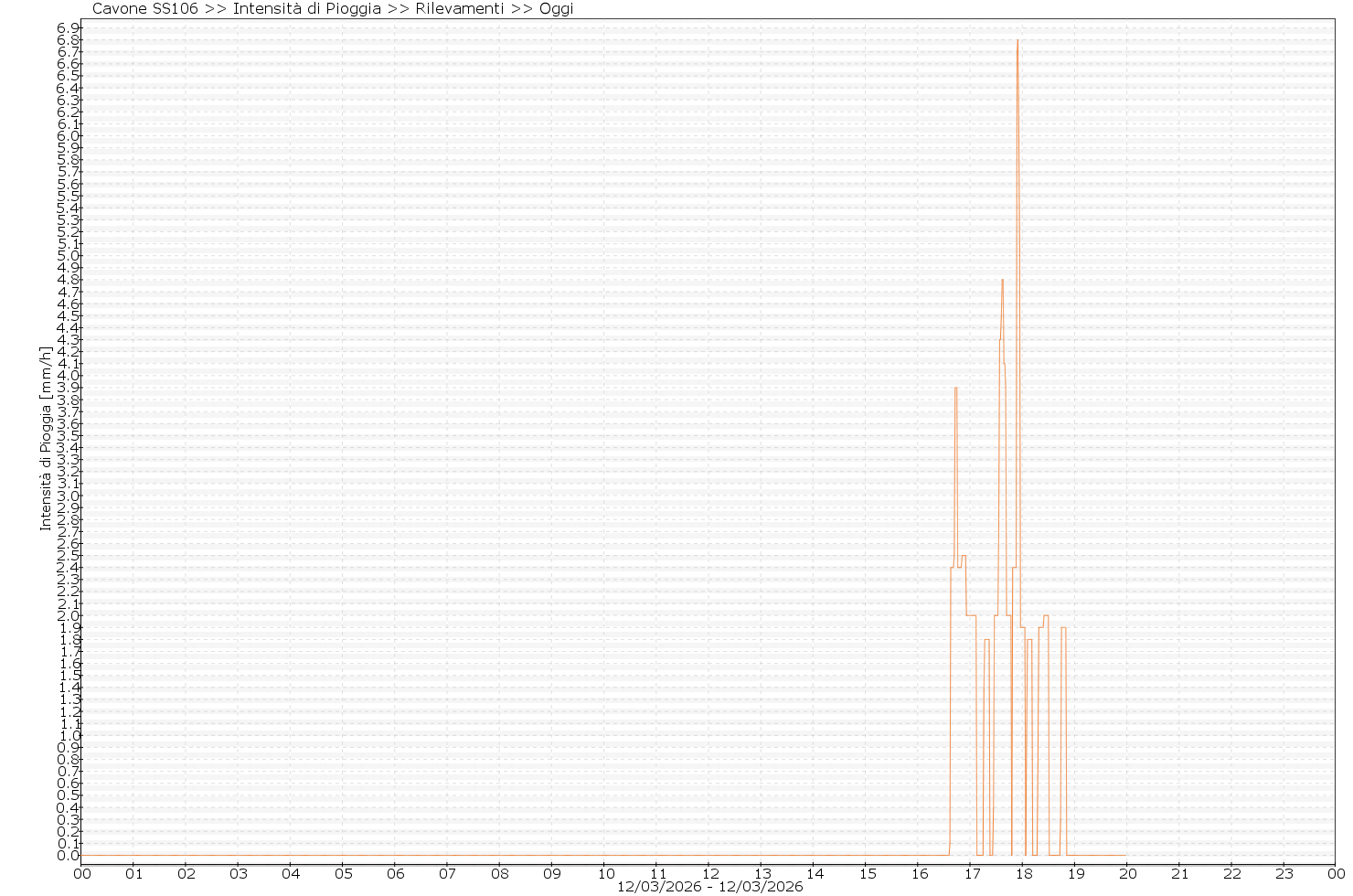Click the 3.9 mm/h spike before hour 17
Screen dimensions: 1353x896
(955, 389)
